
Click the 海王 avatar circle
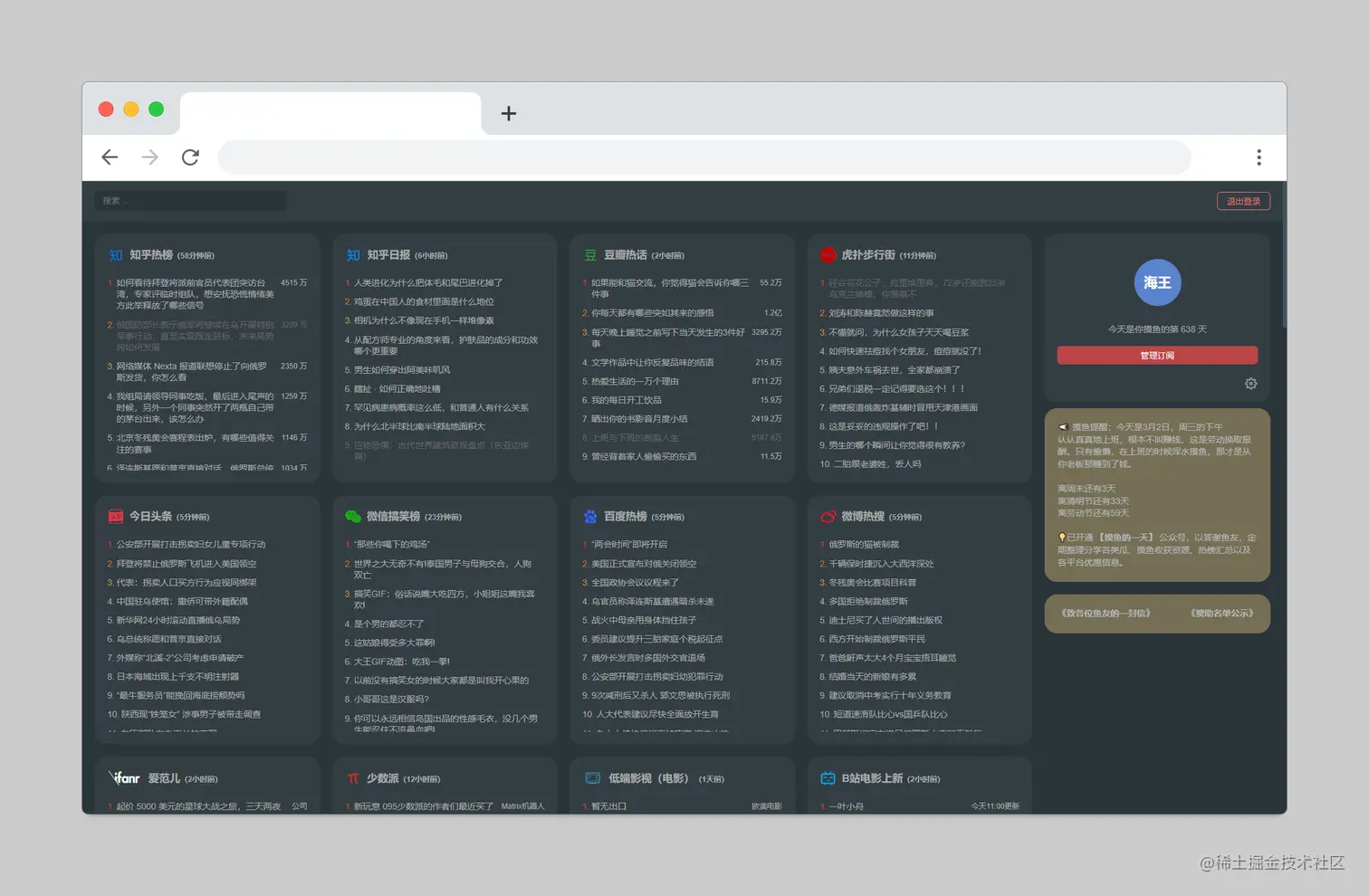[1157, 282]
